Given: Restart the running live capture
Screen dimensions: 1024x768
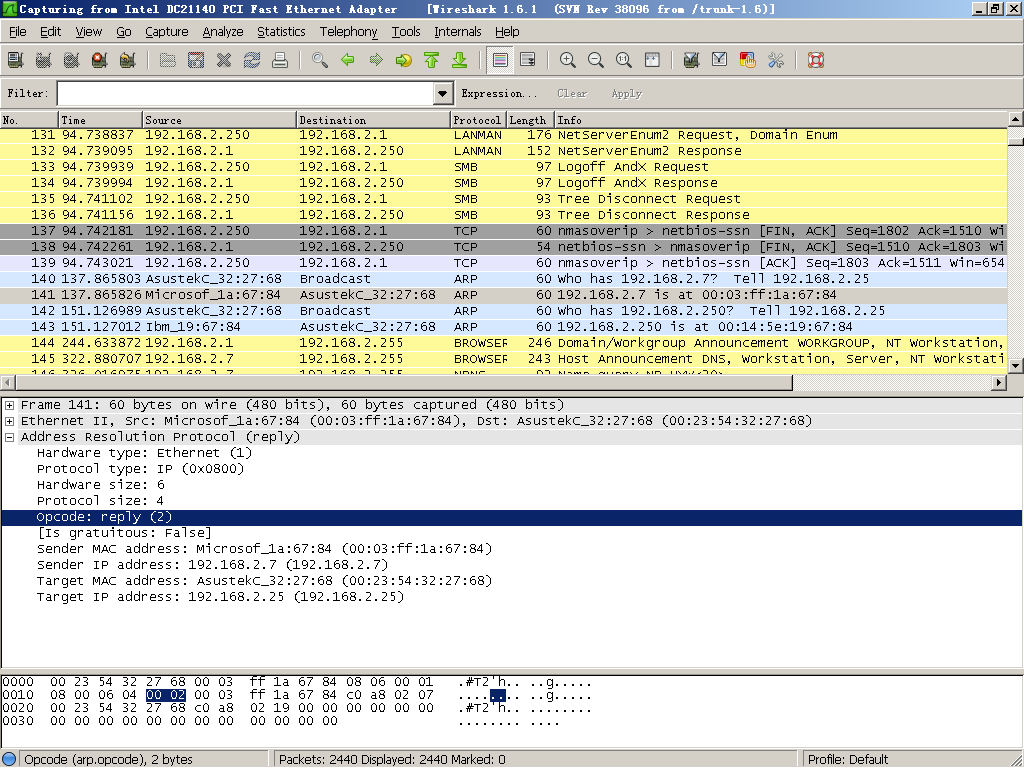Looking at the screenshot, I should click(127, 60).
